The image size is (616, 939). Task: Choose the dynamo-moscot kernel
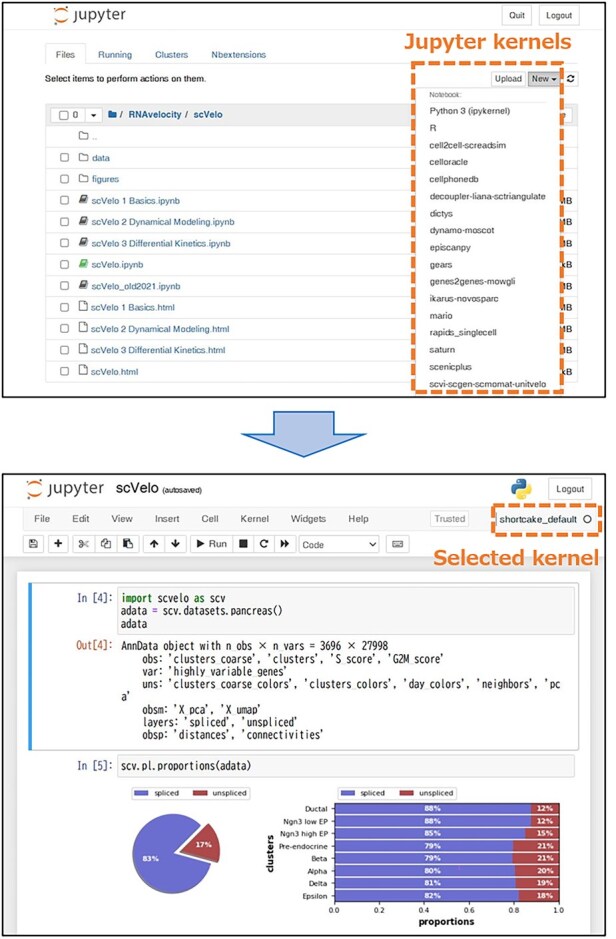pos(462,231)
